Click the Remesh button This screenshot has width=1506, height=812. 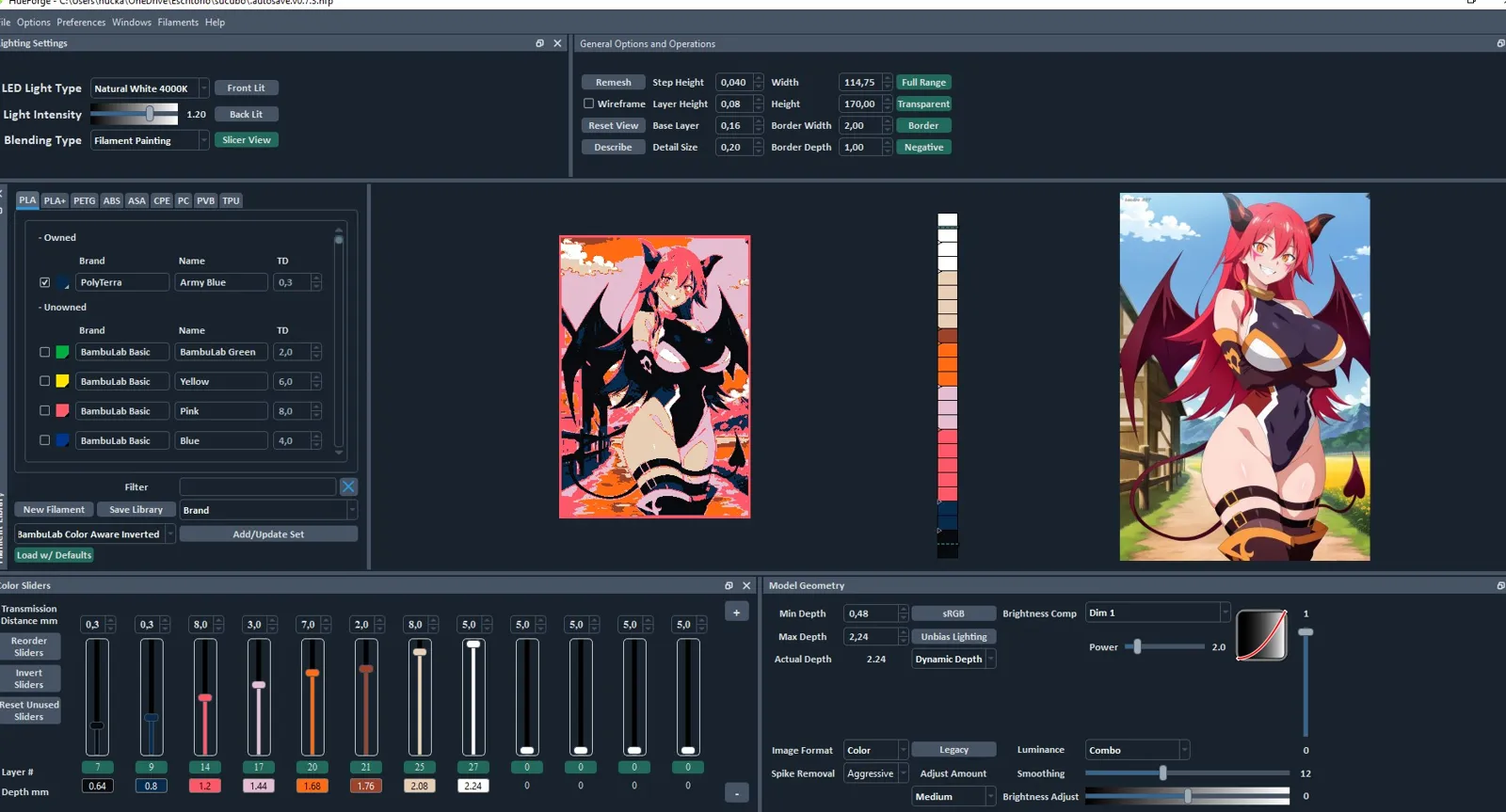tap(613, 82)
